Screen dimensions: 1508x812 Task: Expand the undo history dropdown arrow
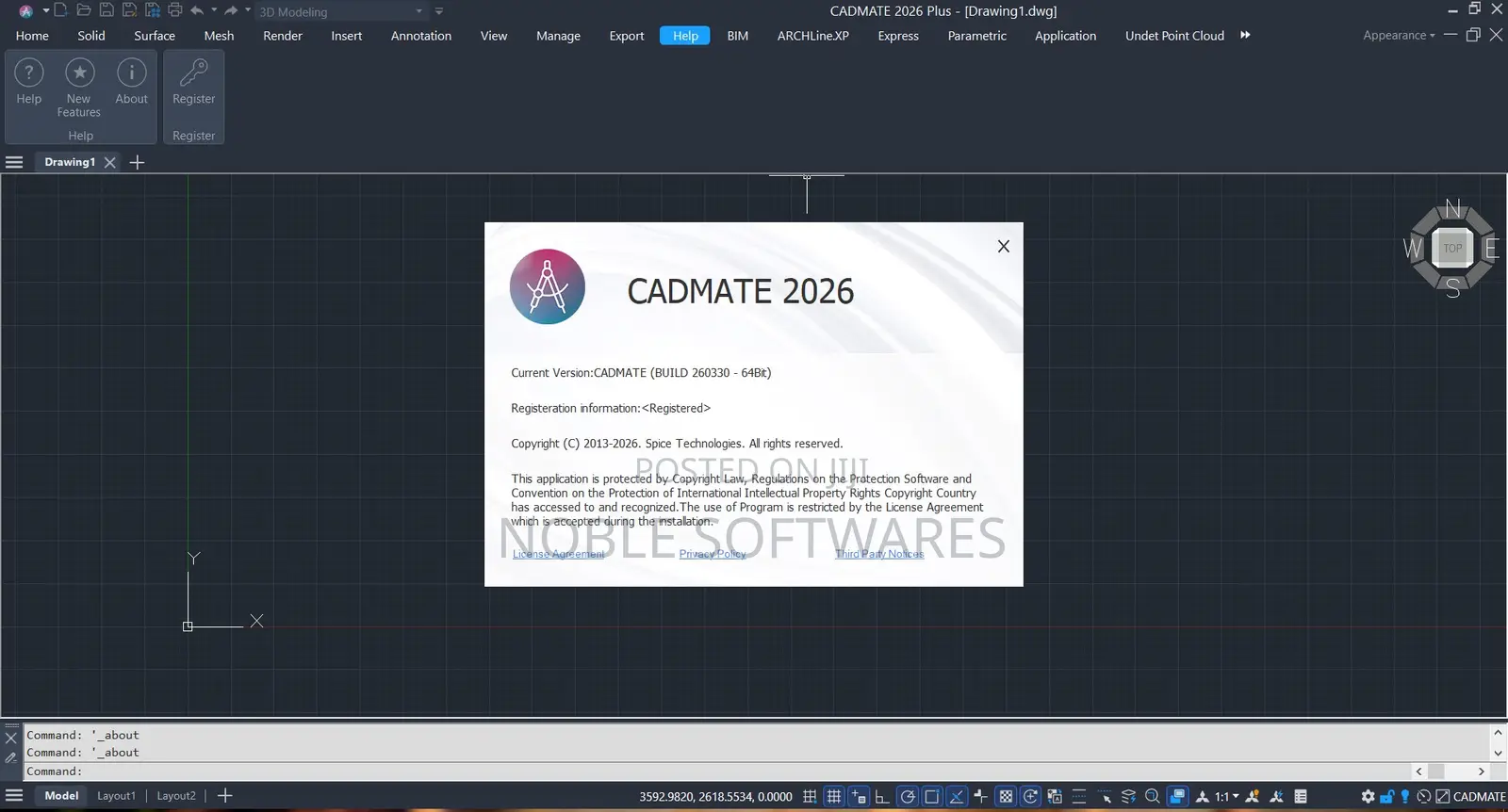pyautogui.click(x=214, y=10)
